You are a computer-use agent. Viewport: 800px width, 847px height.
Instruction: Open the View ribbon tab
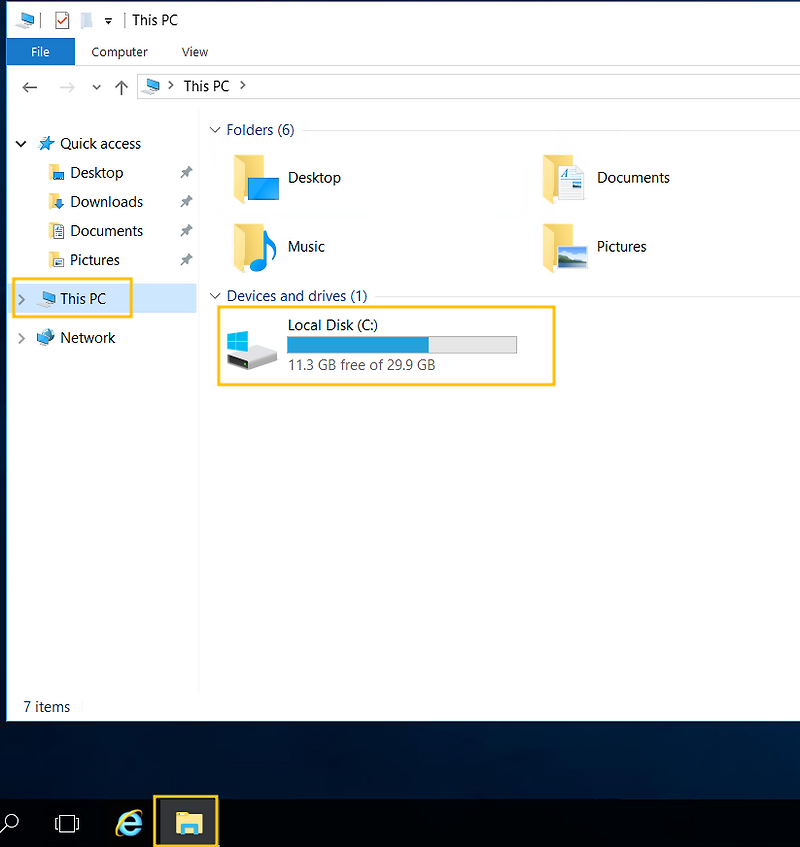click(x=194, y=52)
